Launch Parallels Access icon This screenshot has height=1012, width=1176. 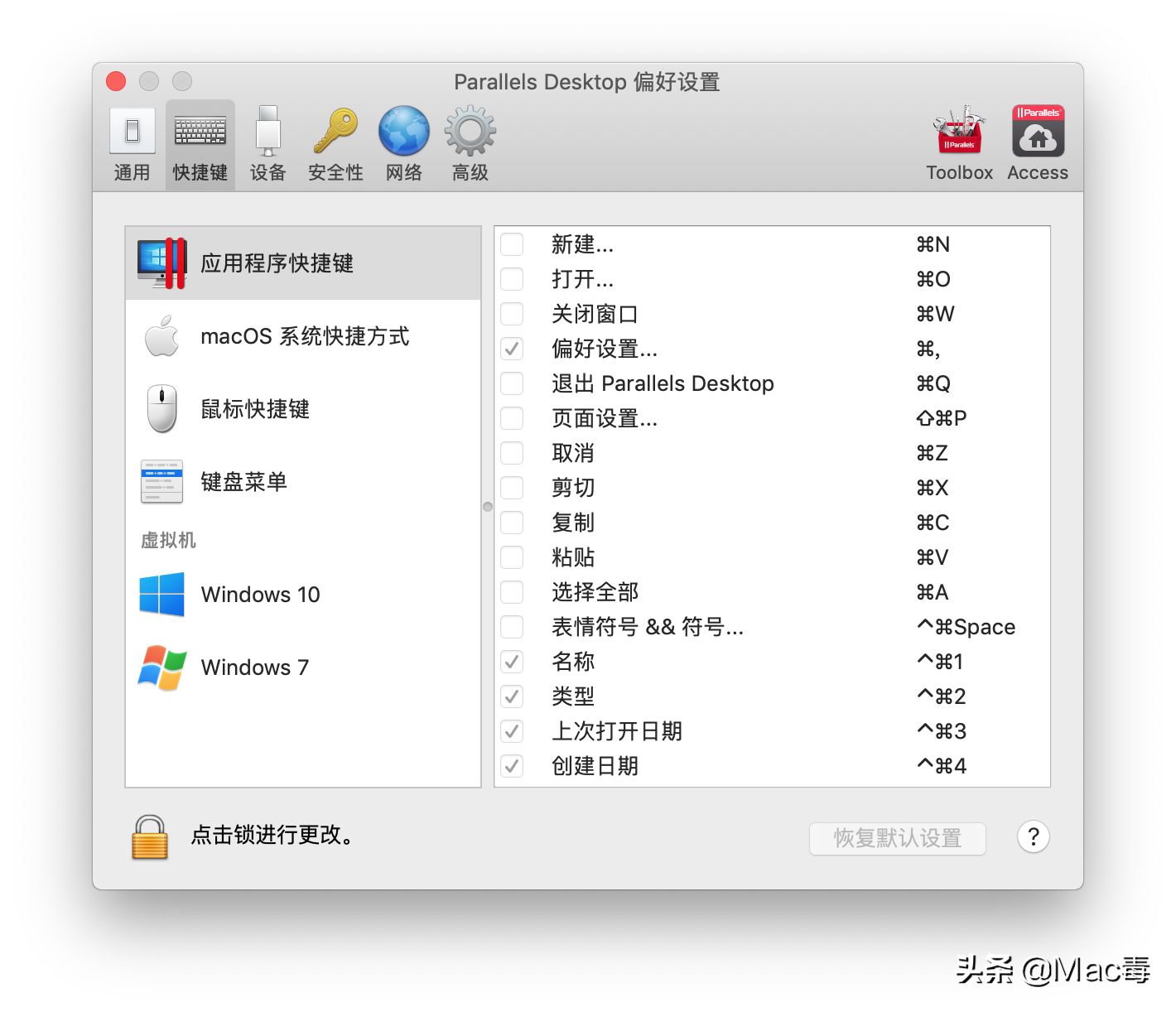(1038, 144)
